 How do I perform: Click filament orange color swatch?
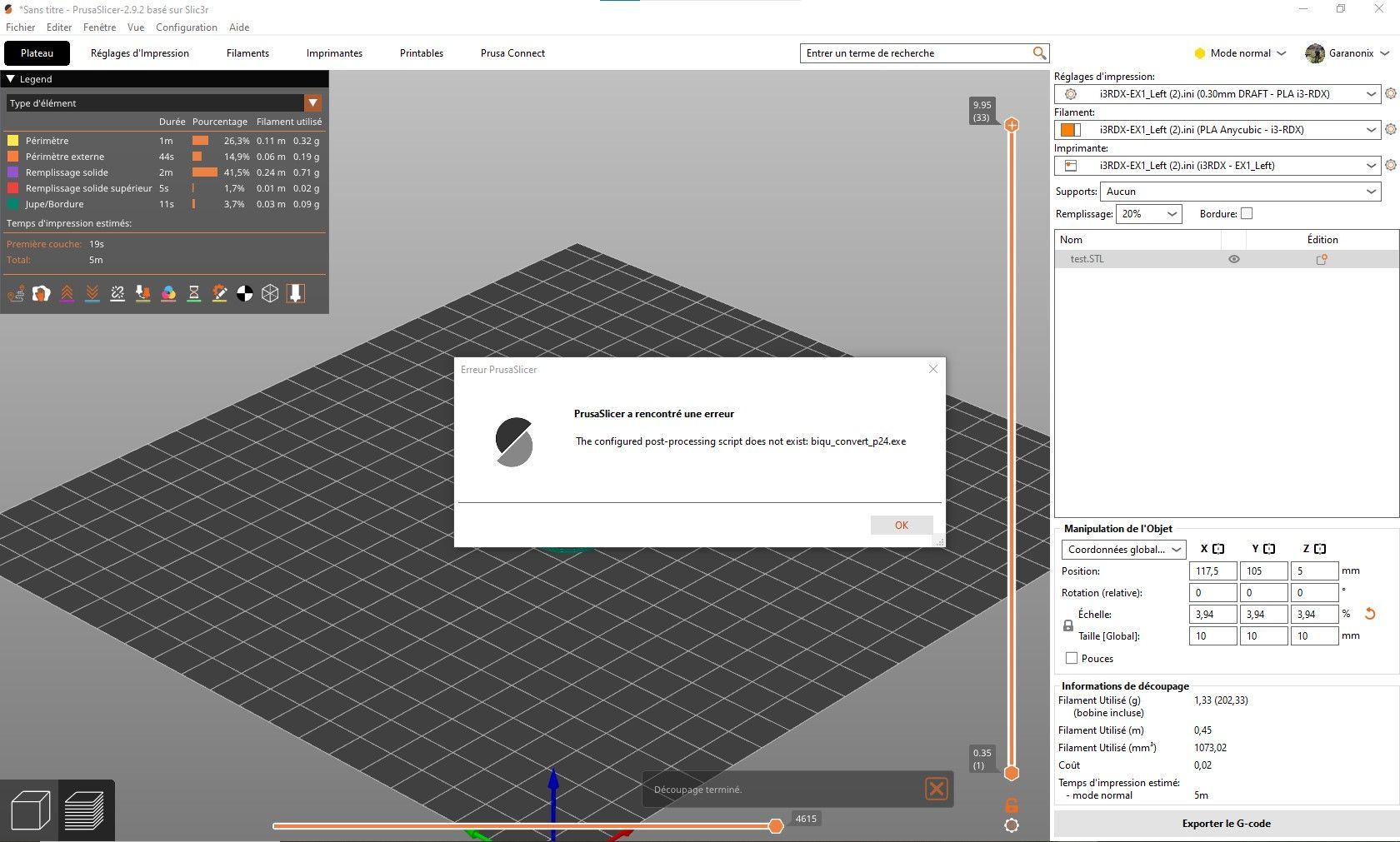coord(1071,130)
